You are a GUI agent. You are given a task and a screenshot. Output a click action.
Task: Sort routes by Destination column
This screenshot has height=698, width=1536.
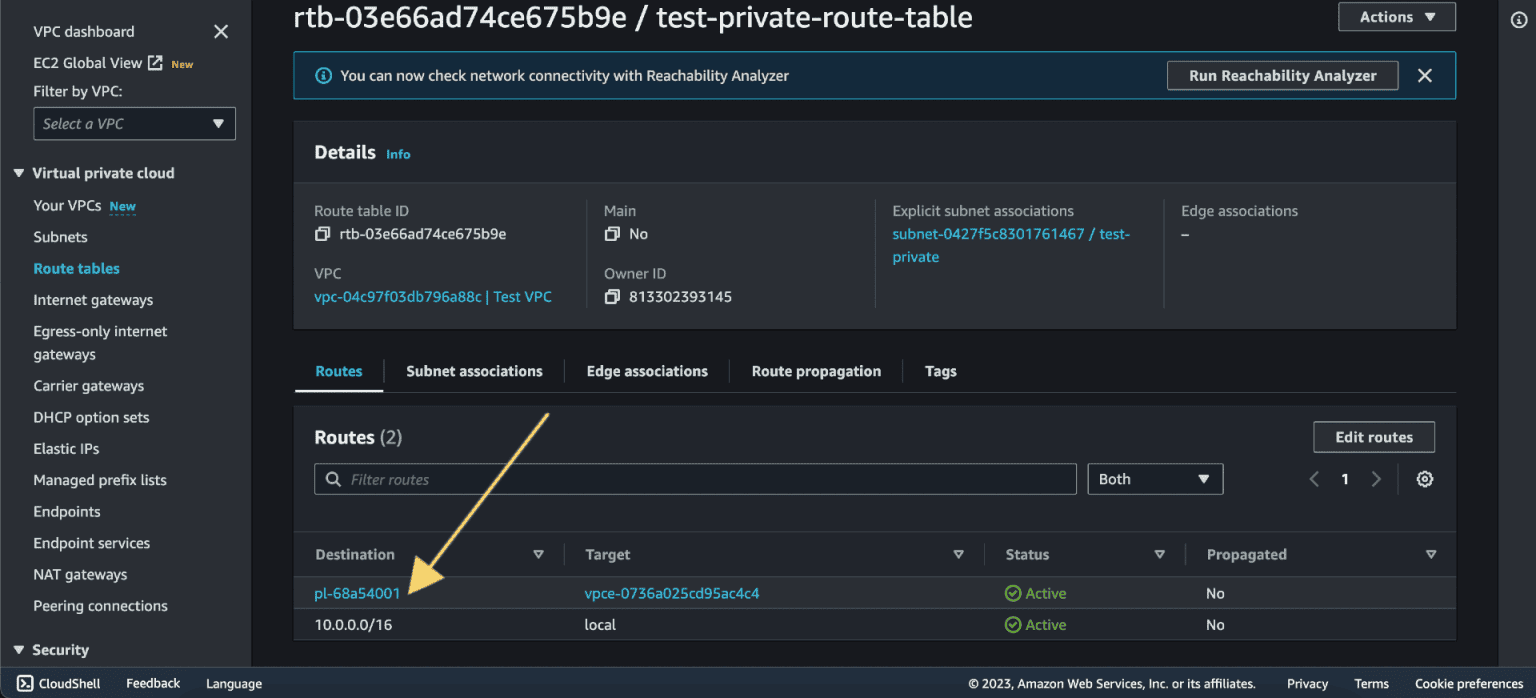(538, 555)
